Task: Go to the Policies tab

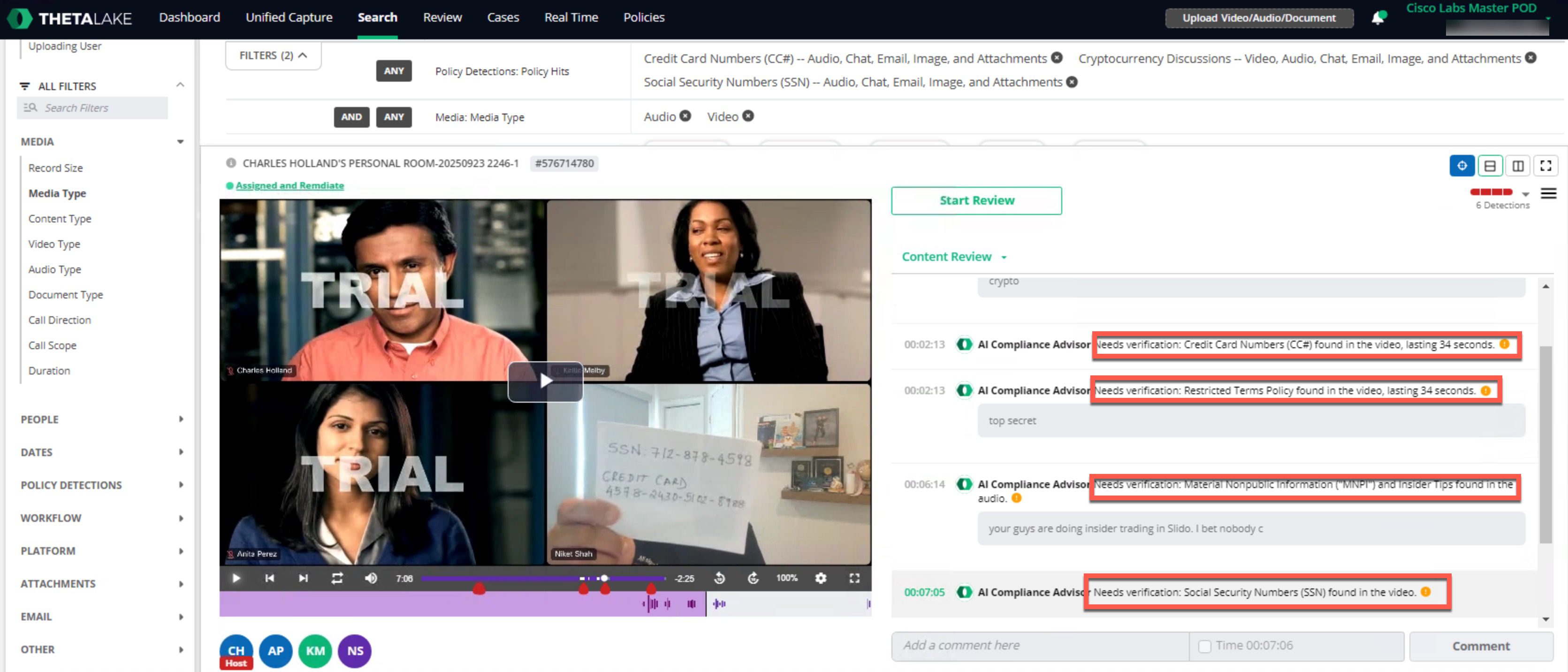Action: click(x=643, y=18)
